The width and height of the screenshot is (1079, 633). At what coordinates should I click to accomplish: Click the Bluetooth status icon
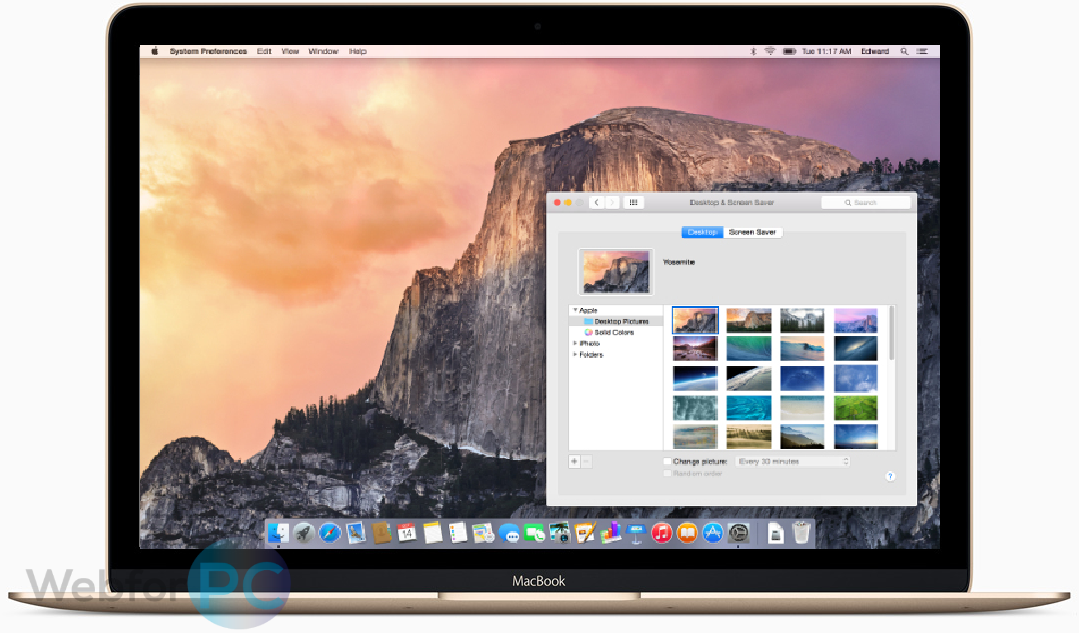tap(753, 51)
